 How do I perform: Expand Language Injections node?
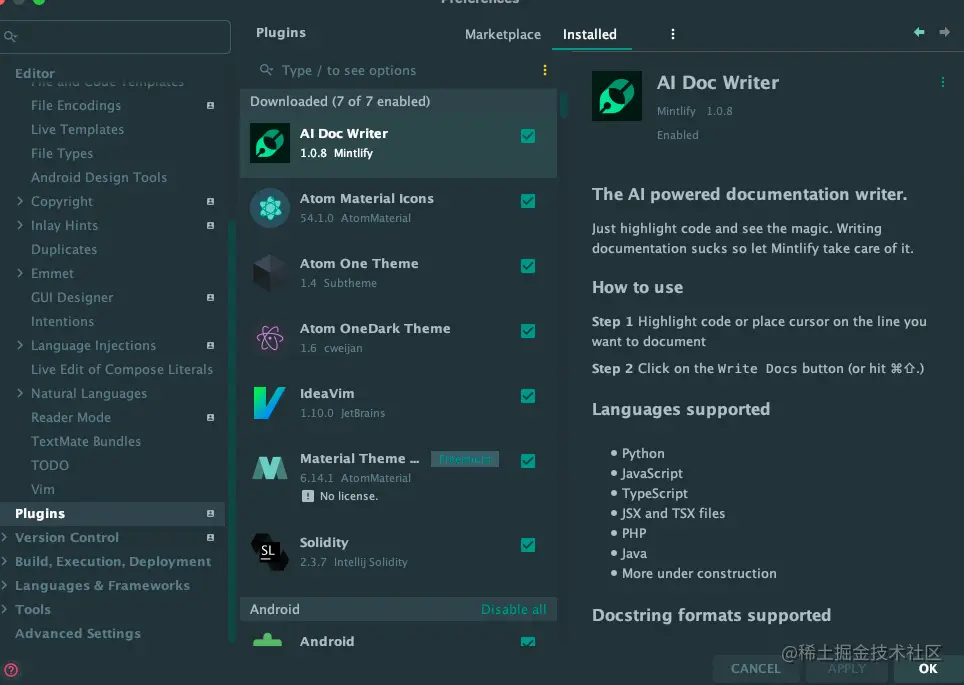click(20, 345)
